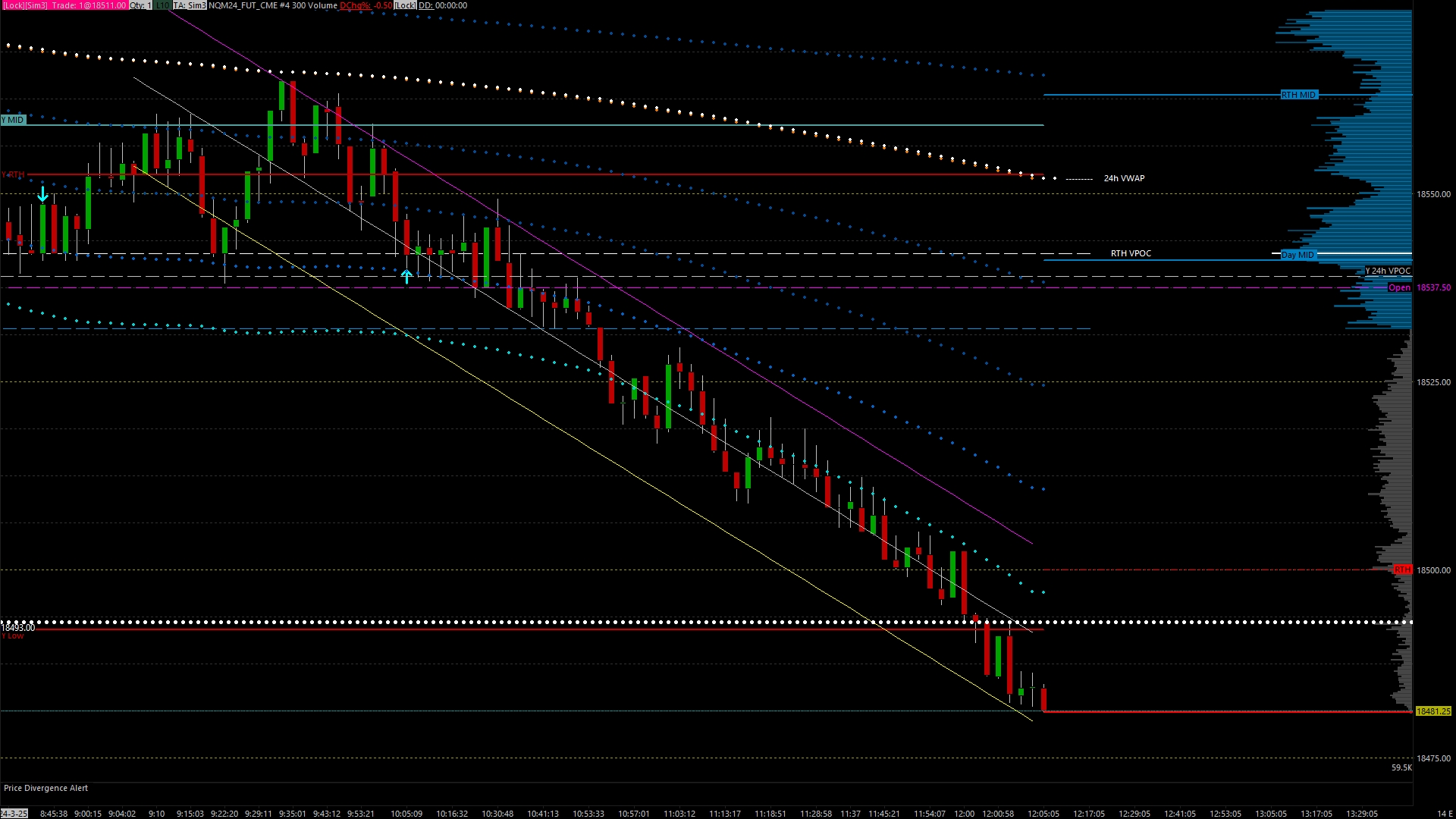Click the red RTH tag near 18500
The width and height of the screenshot is (1456, 819).
1402,570
